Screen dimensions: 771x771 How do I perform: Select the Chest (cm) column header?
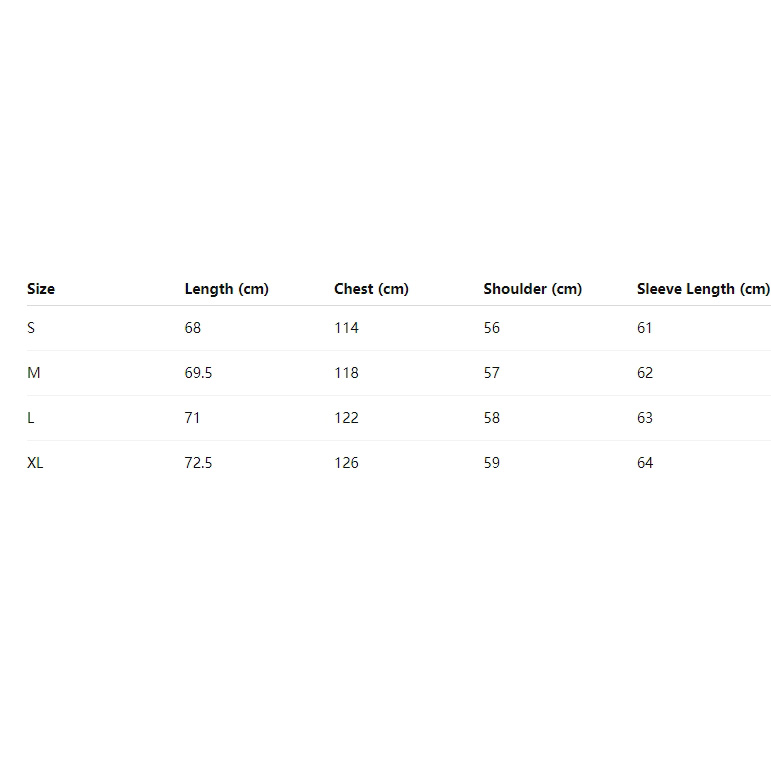(371, 289)
